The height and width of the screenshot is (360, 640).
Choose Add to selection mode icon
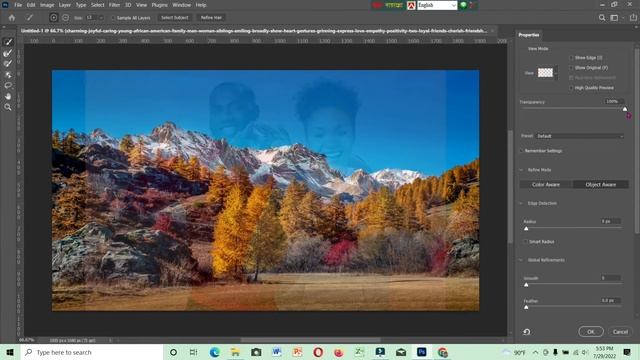[x=53, y=18]
